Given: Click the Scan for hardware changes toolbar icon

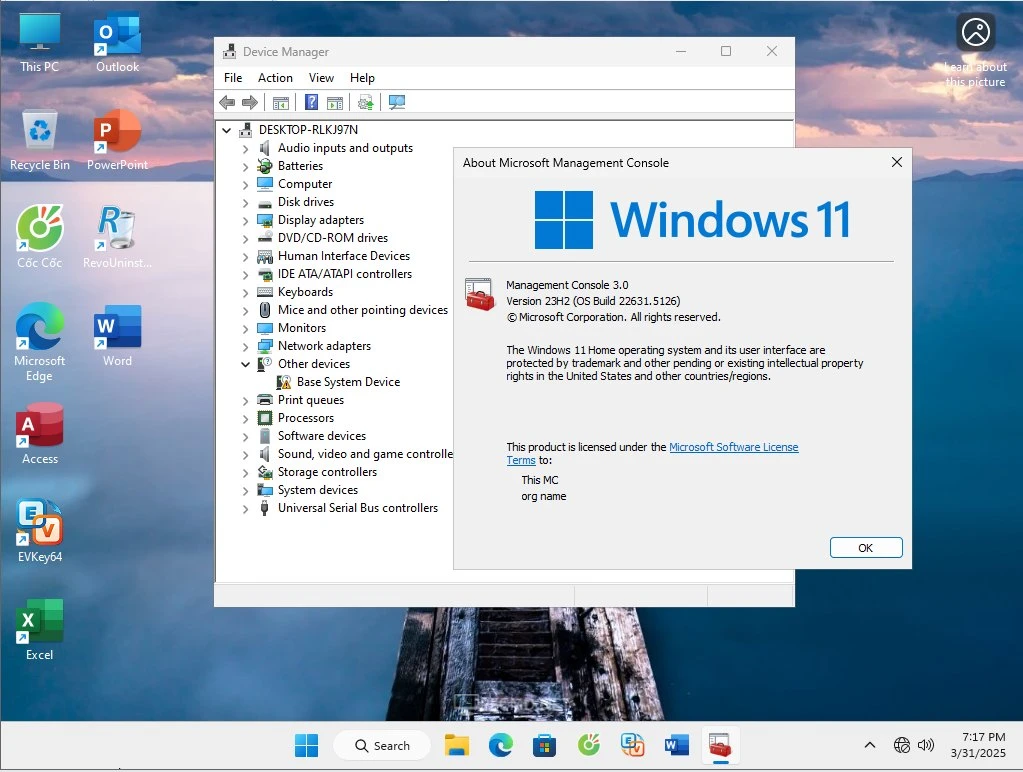Looking at the screenshot, I should pyautogui.click(x=397, y=102).
